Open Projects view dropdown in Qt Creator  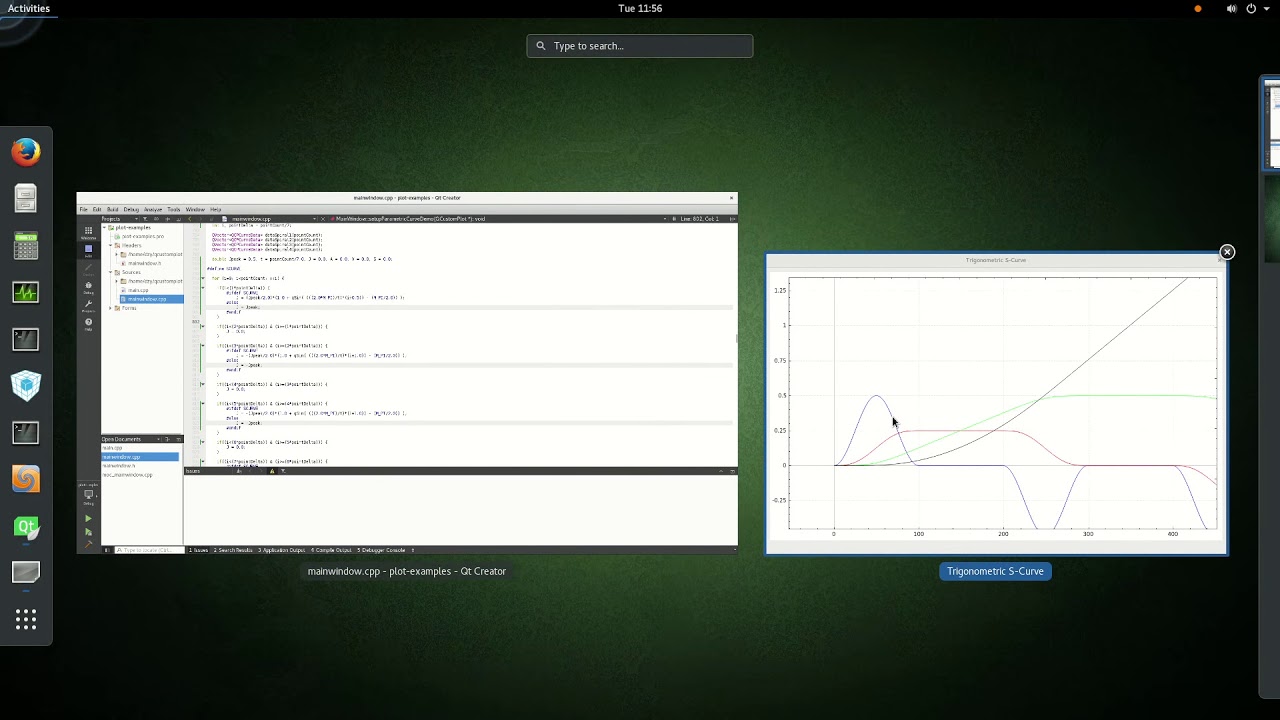click(136, 219)
